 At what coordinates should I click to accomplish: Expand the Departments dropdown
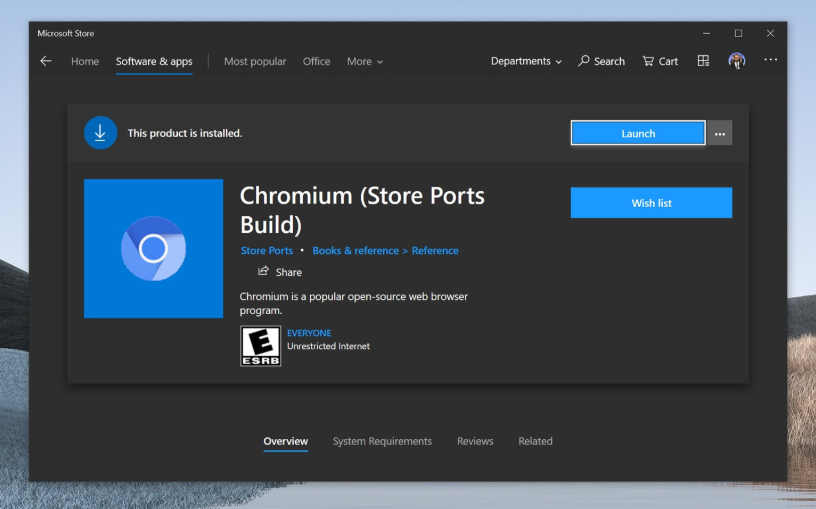[x=526, y=61]
